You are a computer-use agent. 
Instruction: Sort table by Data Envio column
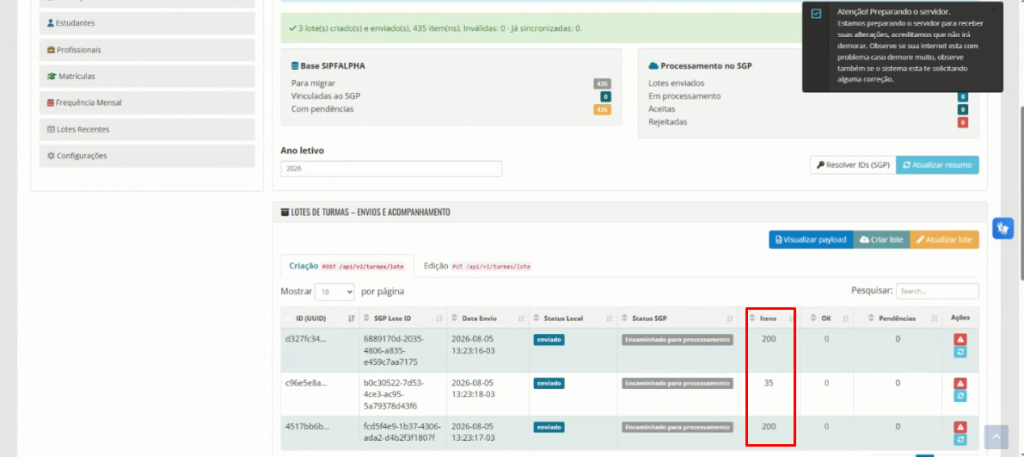click(x=488, y=319)
